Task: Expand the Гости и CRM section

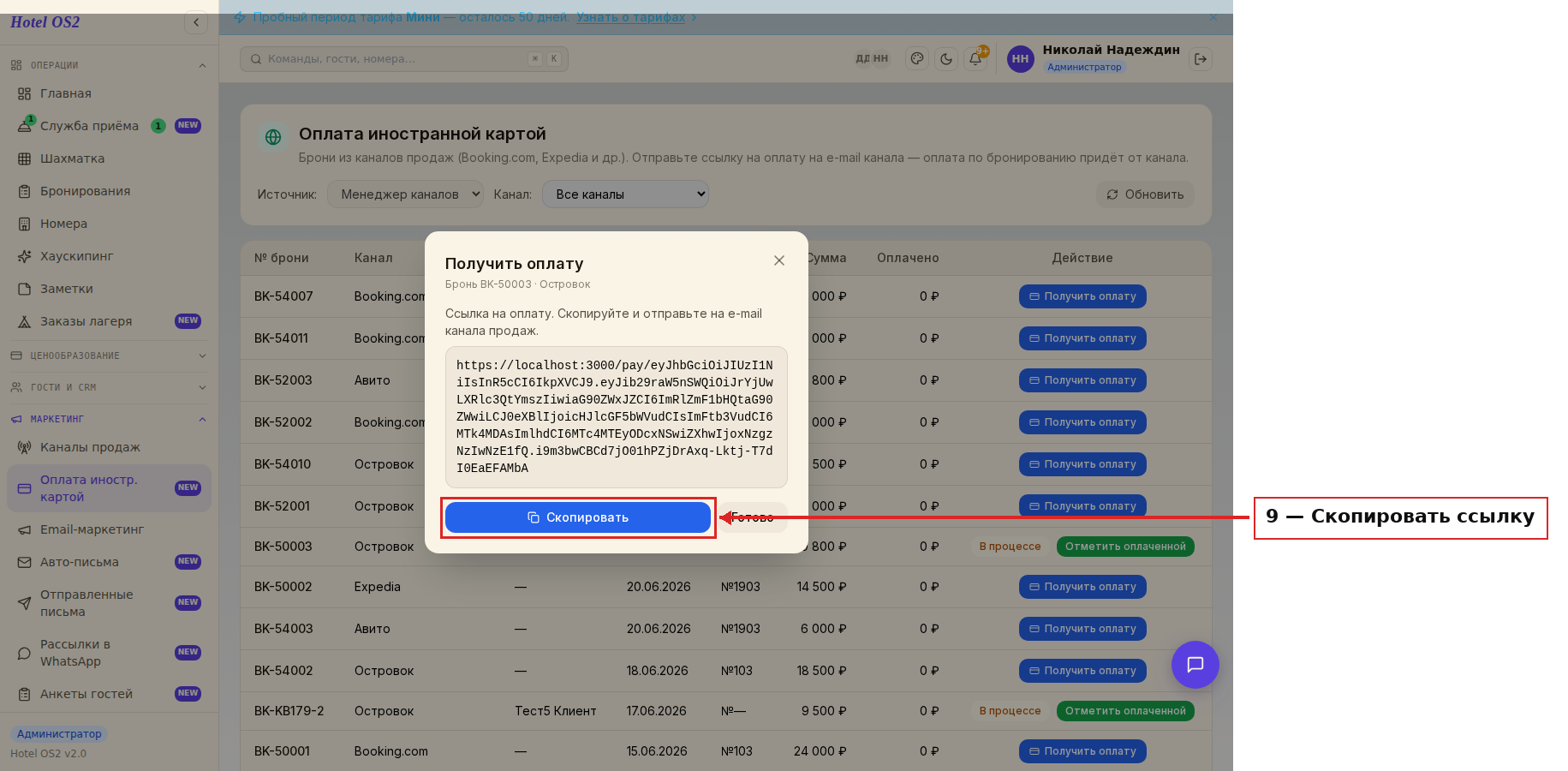Action: (109, 387)
